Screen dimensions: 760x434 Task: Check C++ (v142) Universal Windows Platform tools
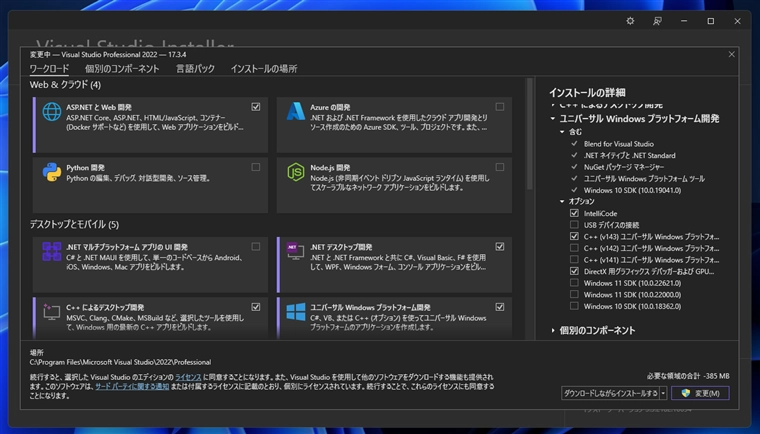click(574, 248)
